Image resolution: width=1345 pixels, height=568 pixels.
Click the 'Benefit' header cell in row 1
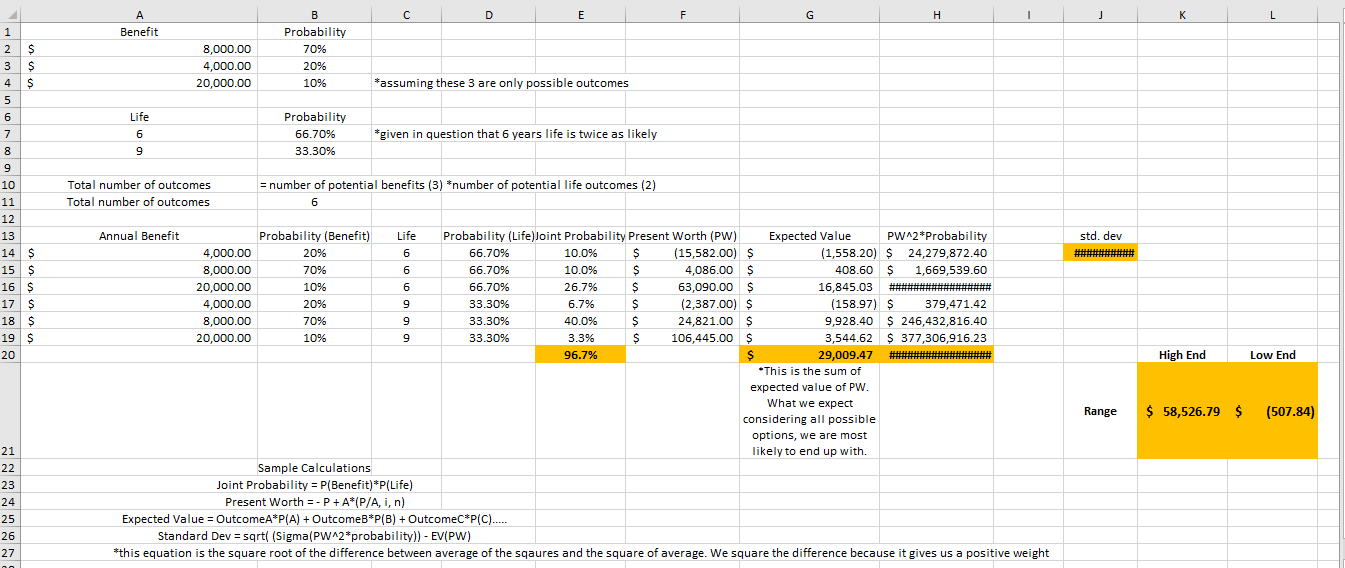click(139, 32)
